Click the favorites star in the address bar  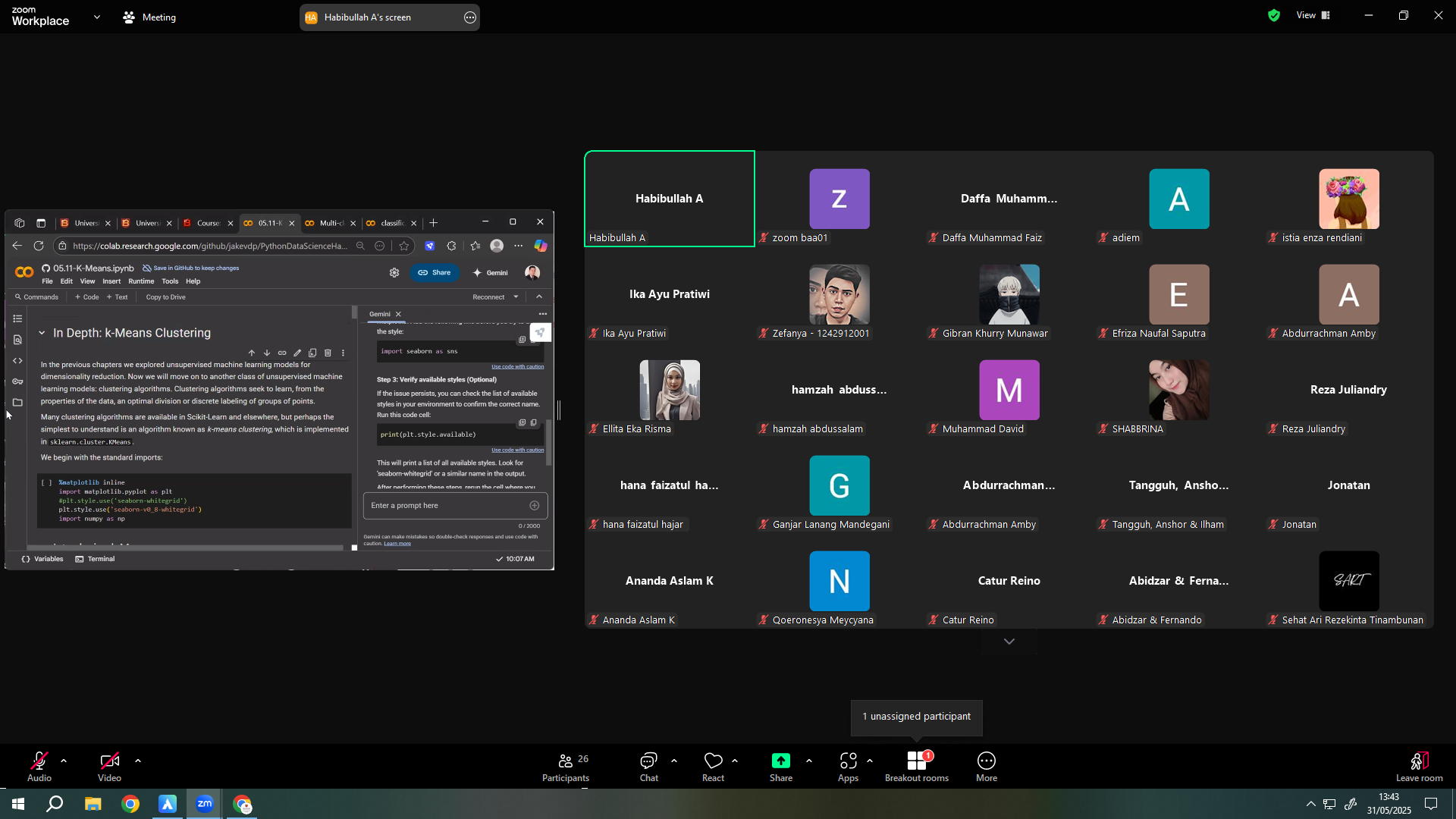tap(404, 246)
